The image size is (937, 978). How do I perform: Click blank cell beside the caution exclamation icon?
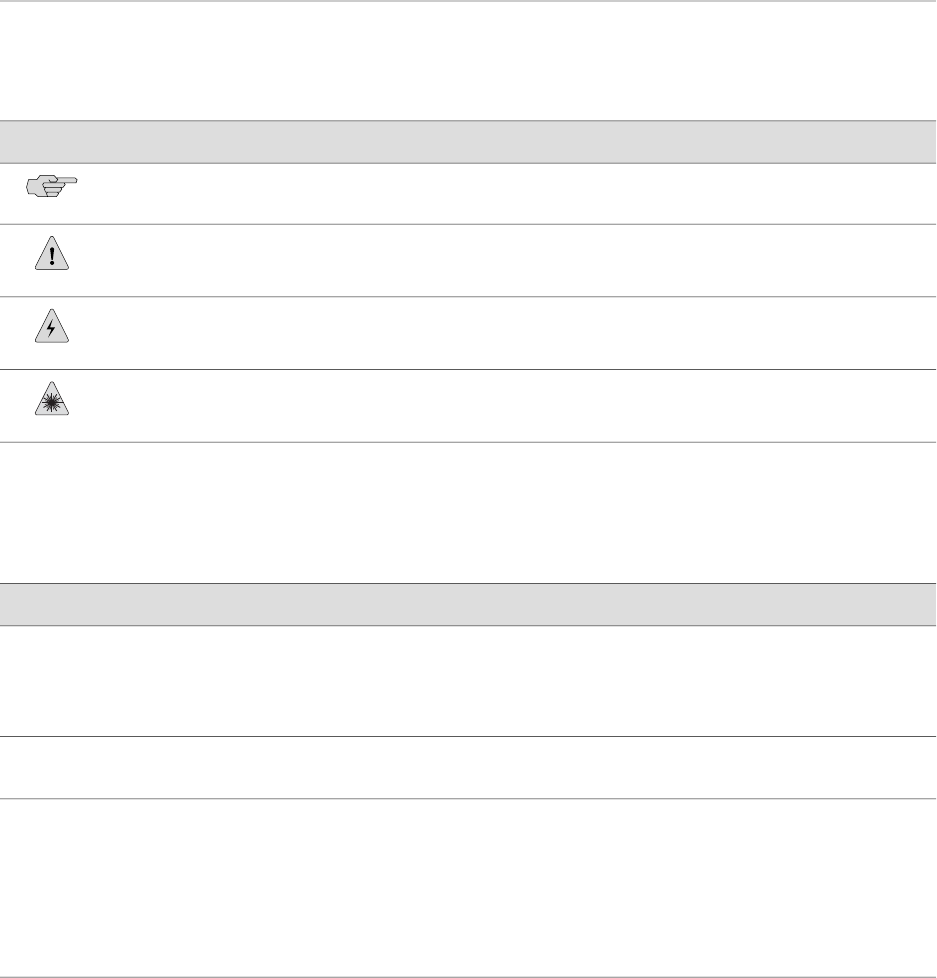pos(500,260)
